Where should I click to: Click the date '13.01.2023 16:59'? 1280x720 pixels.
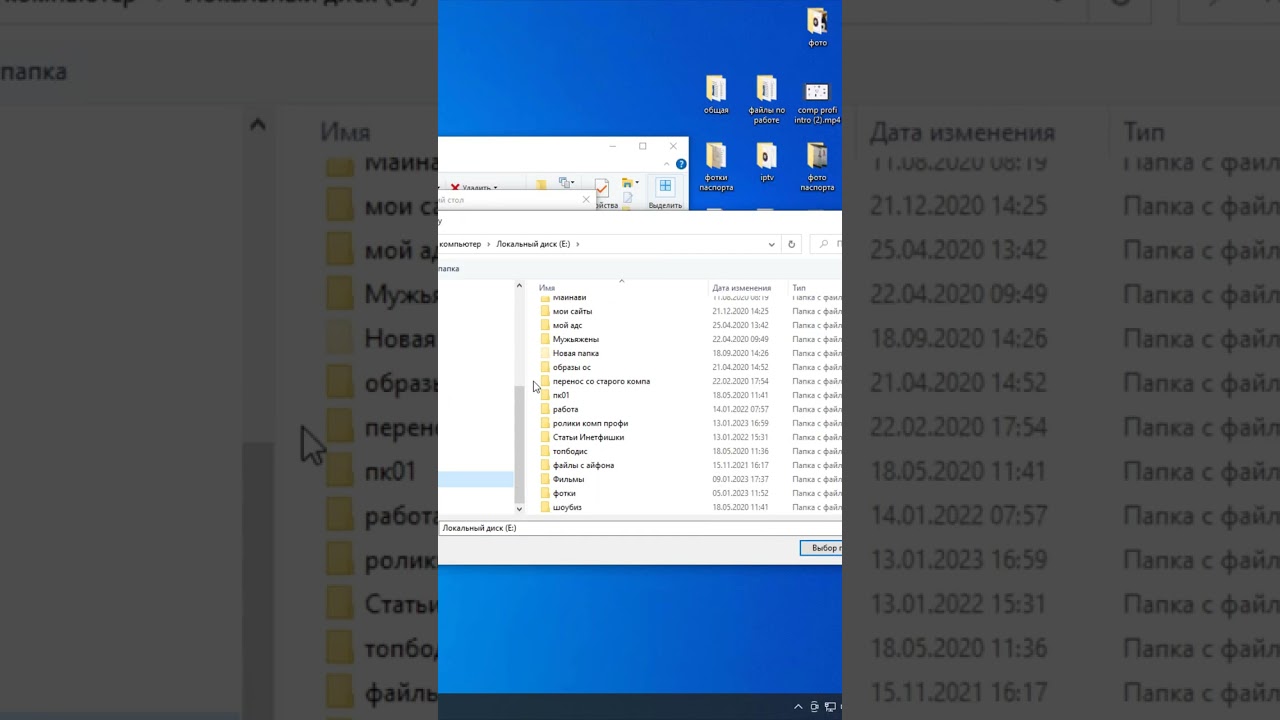tap(740, 423)
